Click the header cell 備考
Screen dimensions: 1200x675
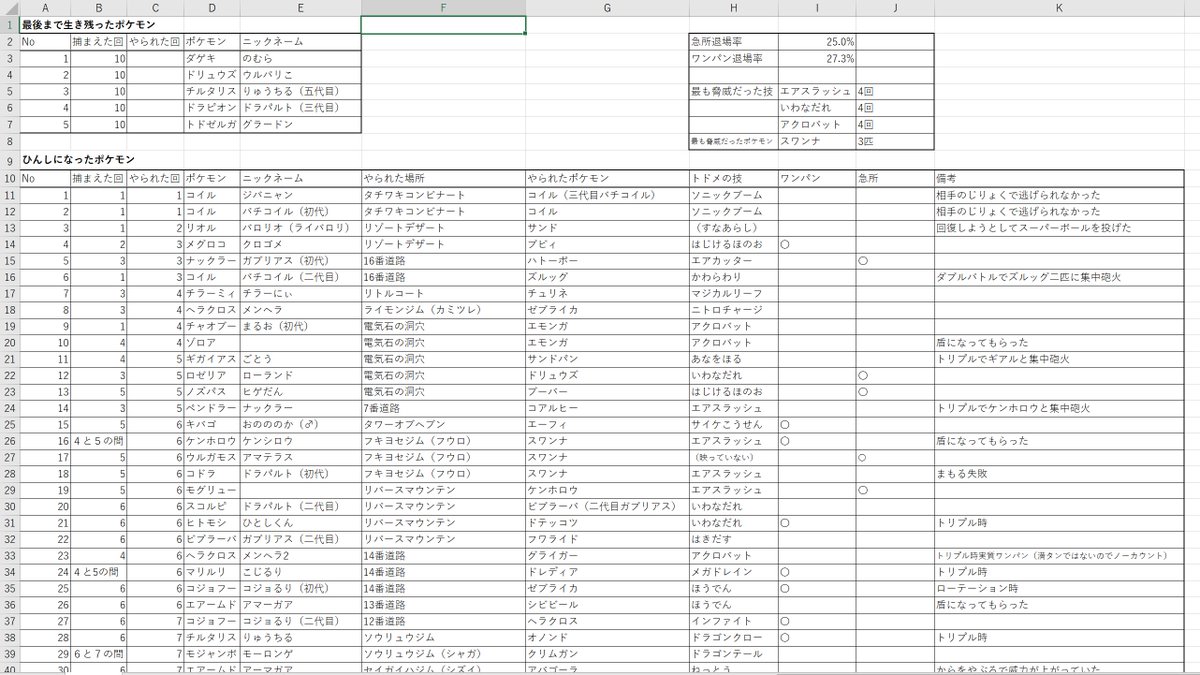(1059, 178)
